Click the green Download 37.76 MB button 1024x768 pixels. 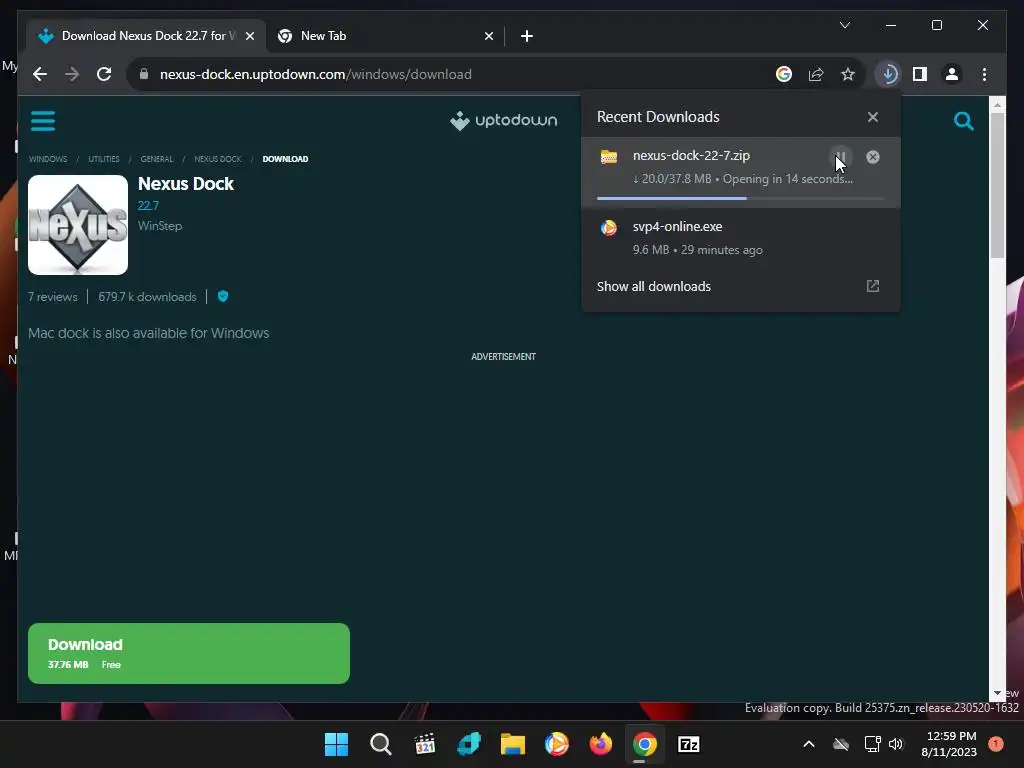coord(189,653)
